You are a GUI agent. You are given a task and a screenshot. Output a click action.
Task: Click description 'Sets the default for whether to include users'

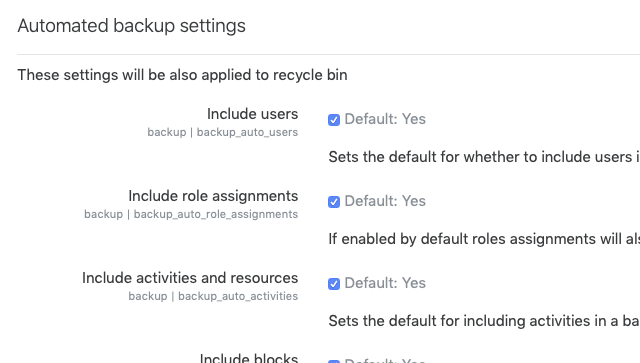pyautogui.click(x=484, y=157)
